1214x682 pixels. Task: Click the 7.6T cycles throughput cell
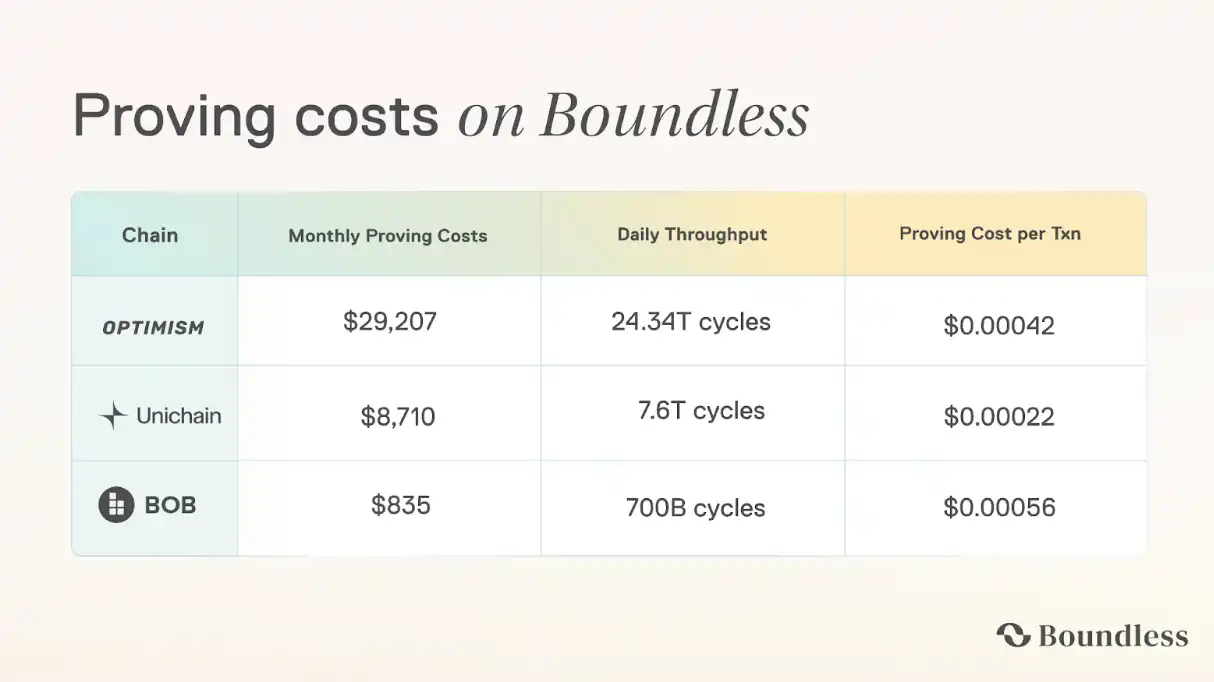(x=701, y=411)
